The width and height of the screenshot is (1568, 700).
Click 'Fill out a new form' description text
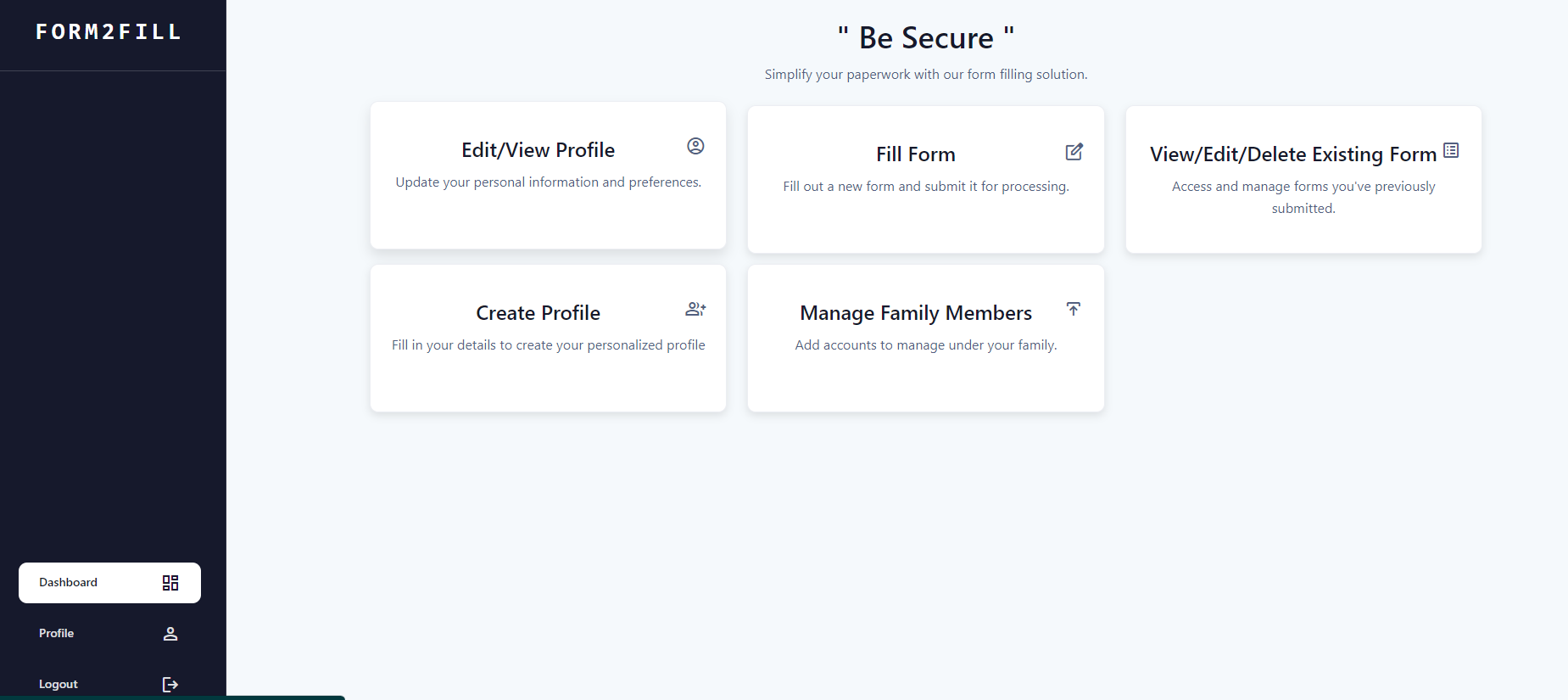[925, 187]
